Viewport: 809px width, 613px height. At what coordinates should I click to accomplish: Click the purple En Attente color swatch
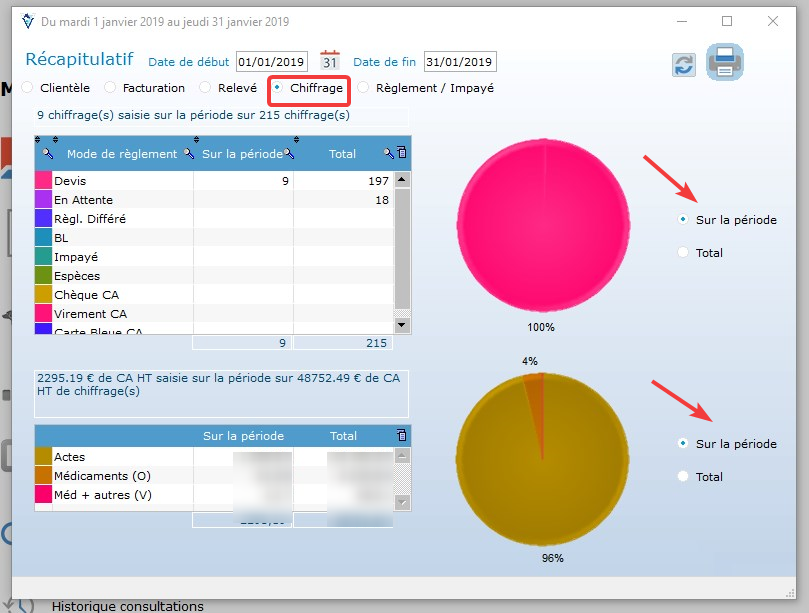click(x=43, y=199)
